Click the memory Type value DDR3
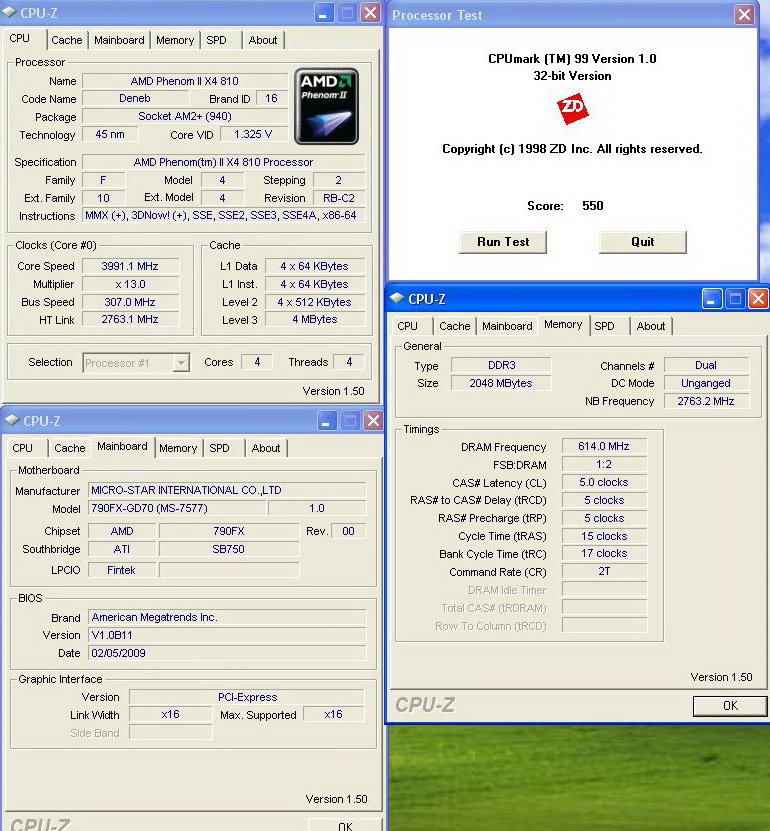Screen dimensions: 770x831 501,366
